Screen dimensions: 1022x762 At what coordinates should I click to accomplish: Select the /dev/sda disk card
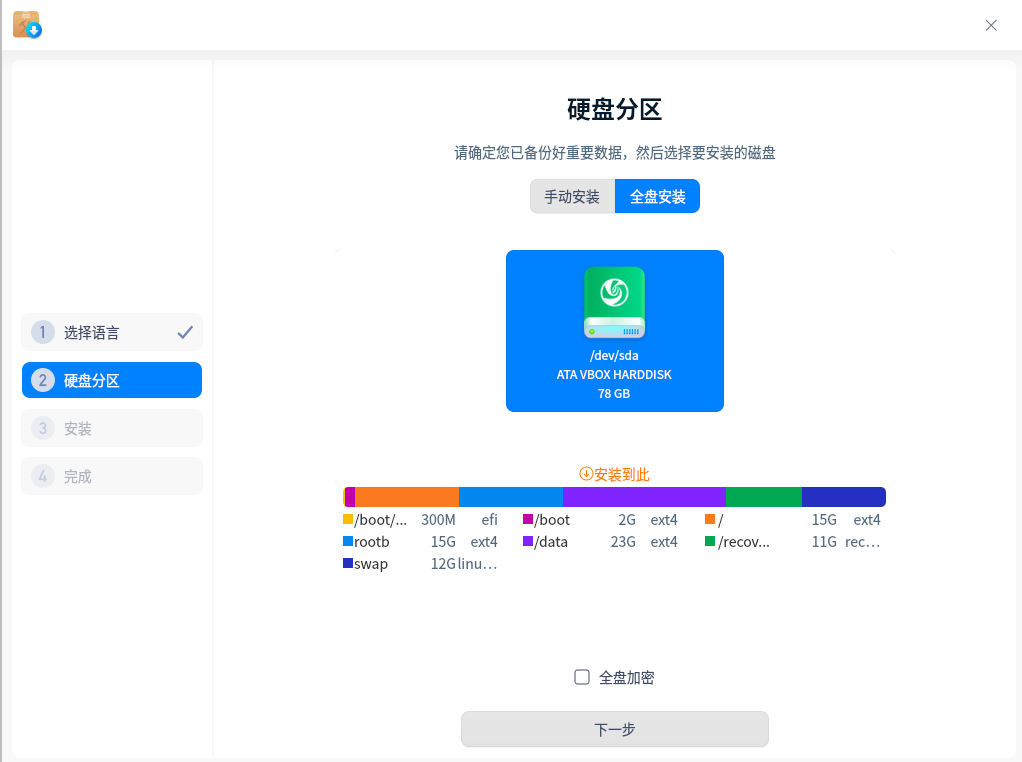click(x=615, y=330)
